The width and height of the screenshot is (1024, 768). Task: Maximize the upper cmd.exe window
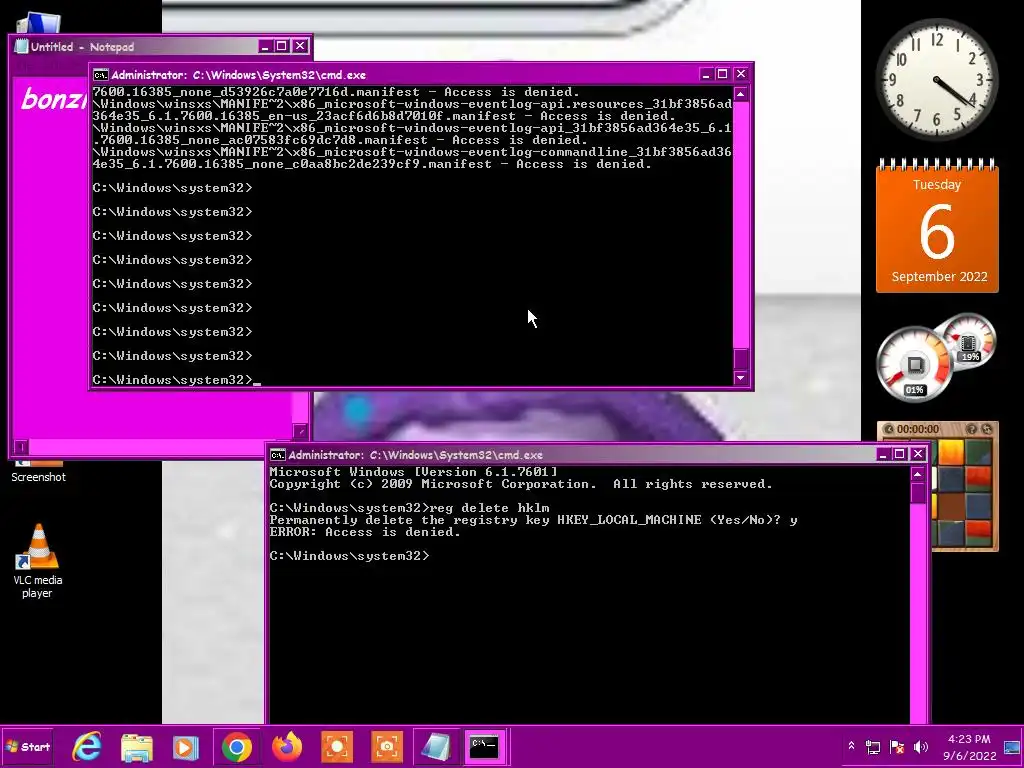722,74
